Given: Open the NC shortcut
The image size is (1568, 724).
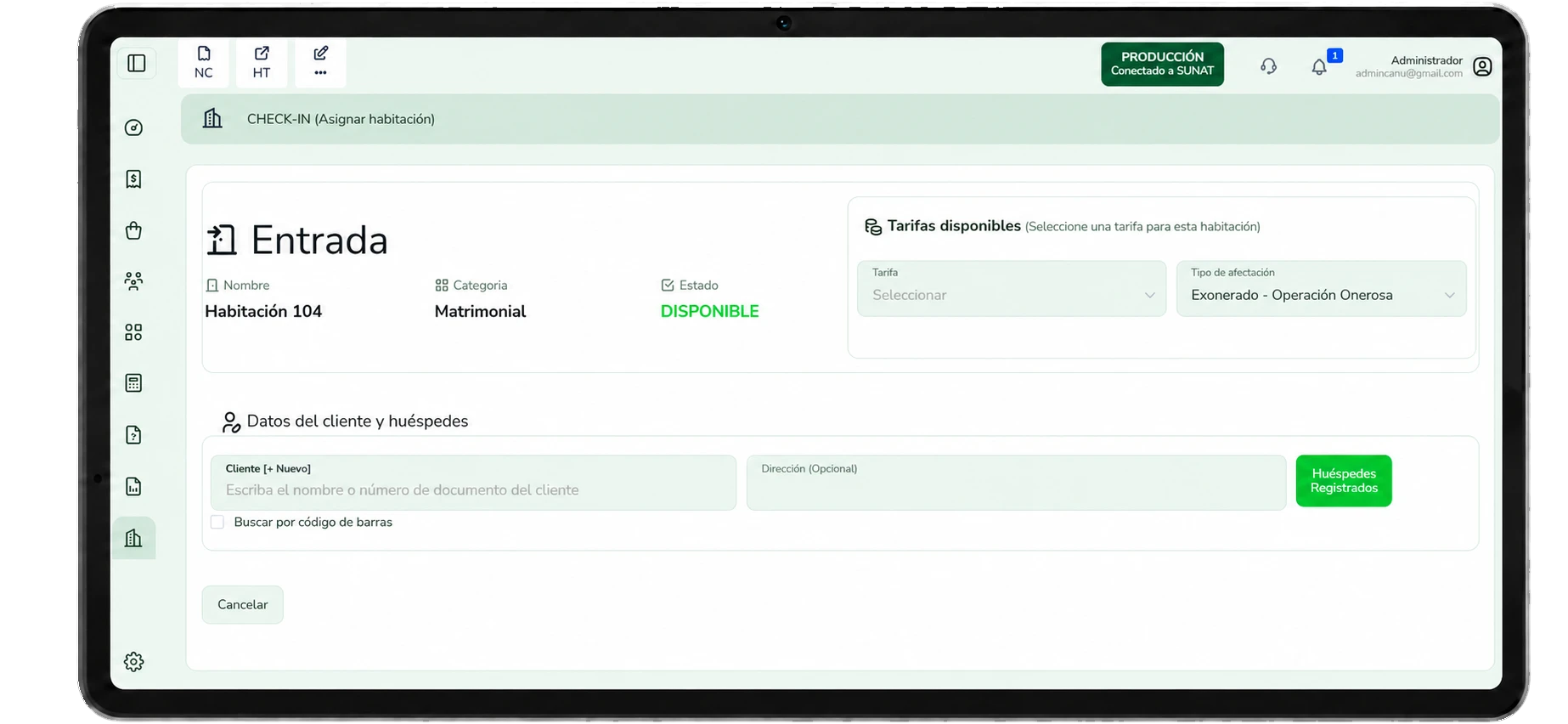Looking at the screenshot, I should click(204, 63).
